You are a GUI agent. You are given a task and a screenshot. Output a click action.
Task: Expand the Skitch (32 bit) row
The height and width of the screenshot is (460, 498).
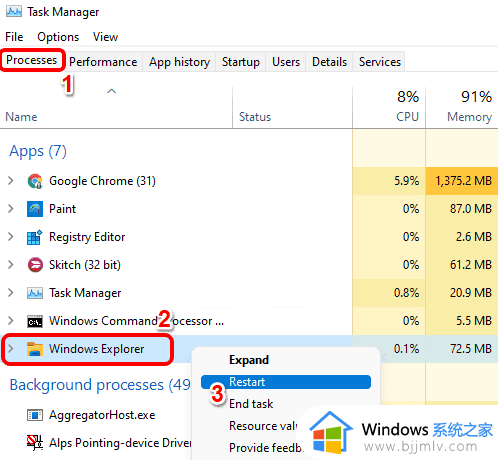[11, 265]
